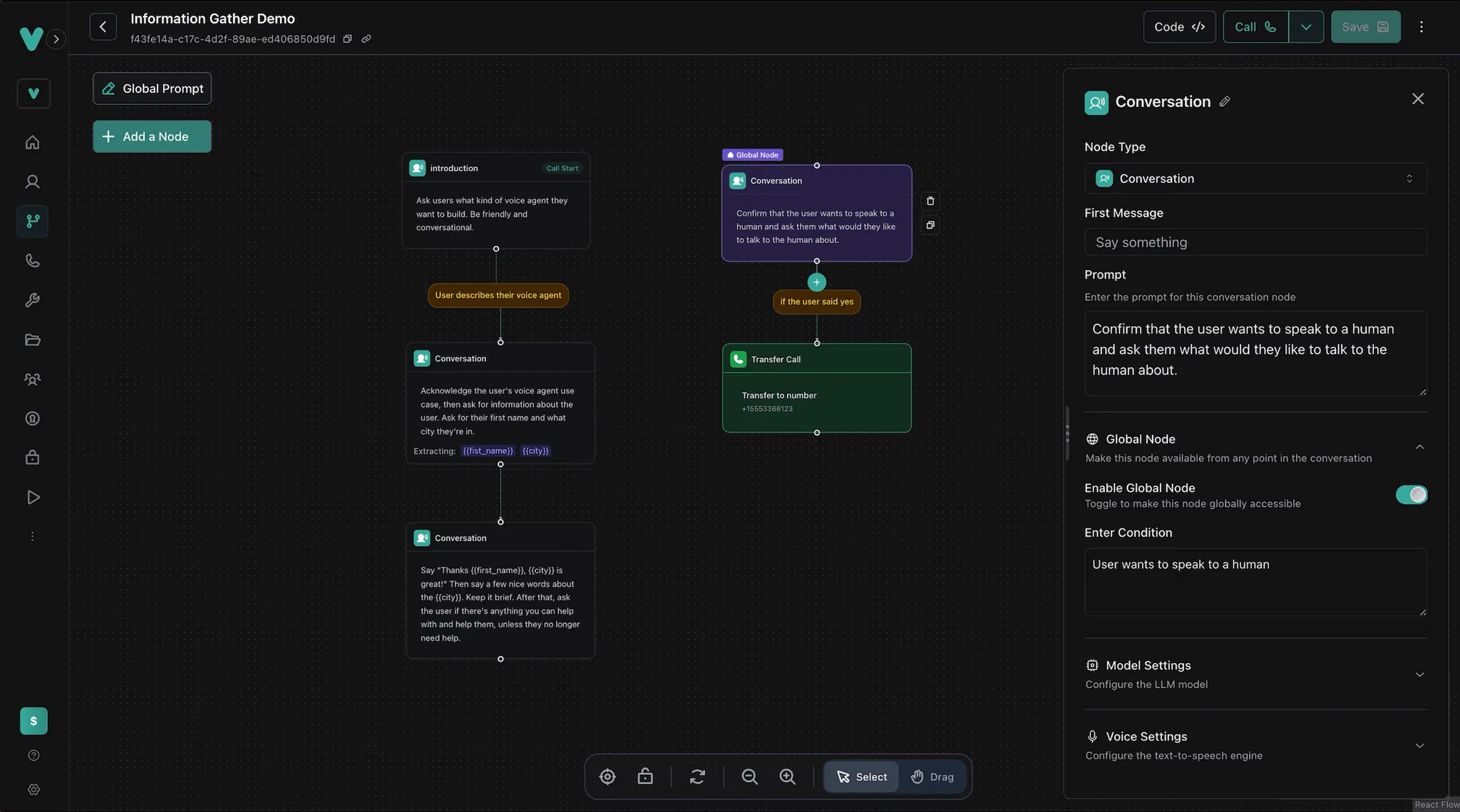The width and height of the screenshot is (1460, 812).
Task: Copy the workflow ID
Action: click(x=347, y=39)
